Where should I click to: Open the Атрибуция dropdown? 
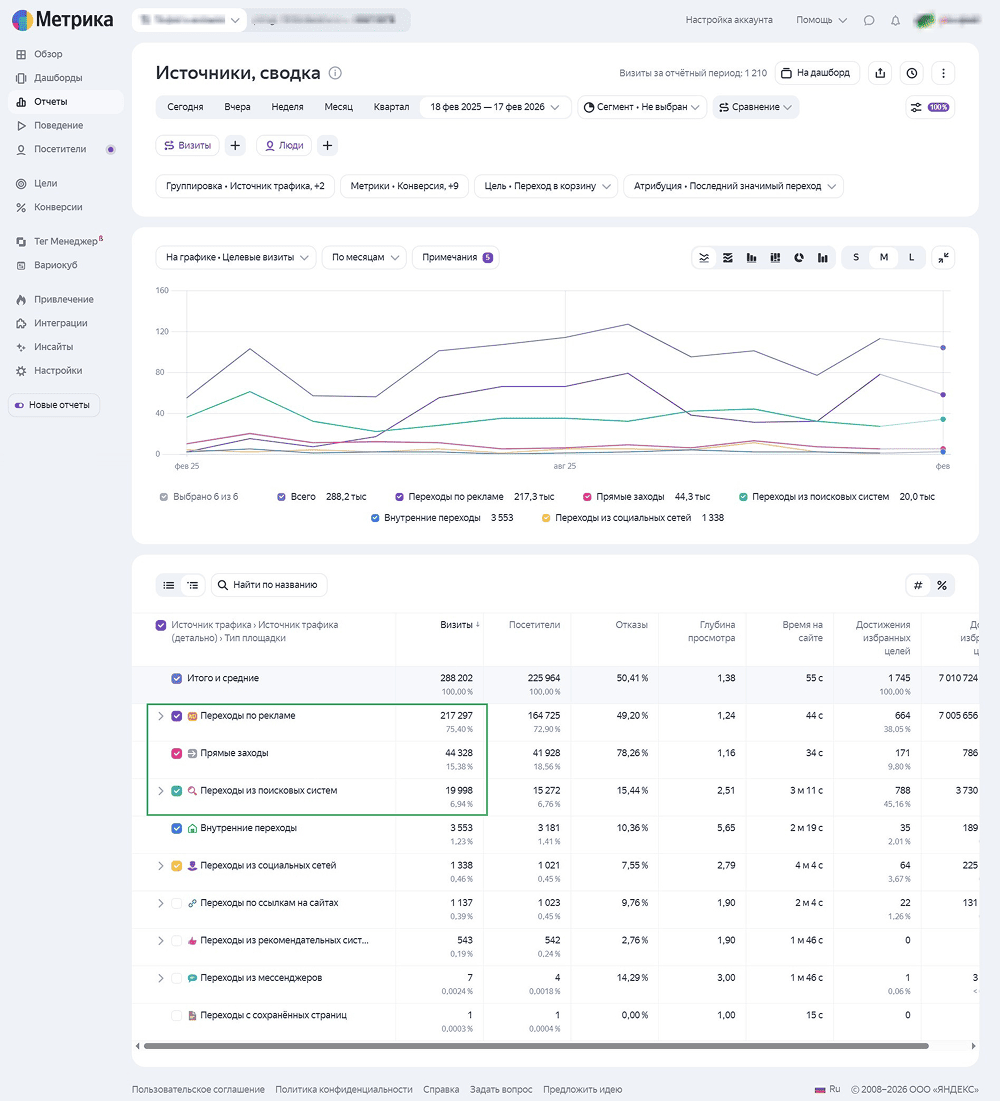733,186
